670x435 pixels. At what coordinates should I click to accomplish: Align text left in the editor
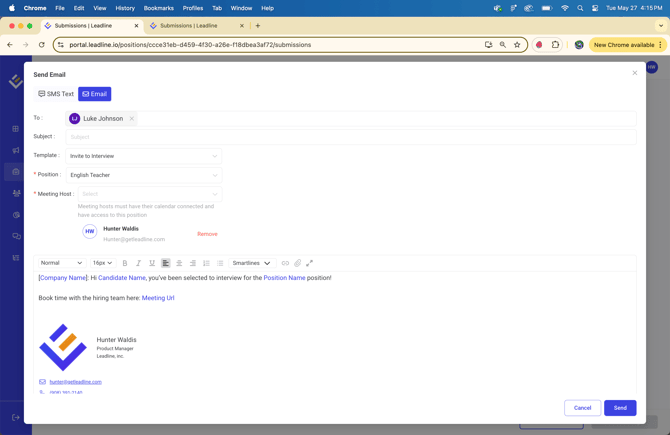(165, 263)
